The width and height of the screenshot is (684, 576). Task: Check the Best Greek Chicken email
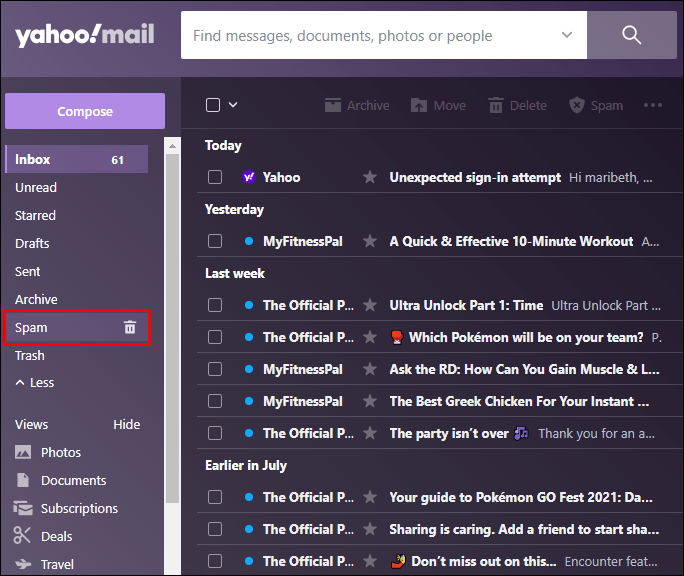coord(215,401)
